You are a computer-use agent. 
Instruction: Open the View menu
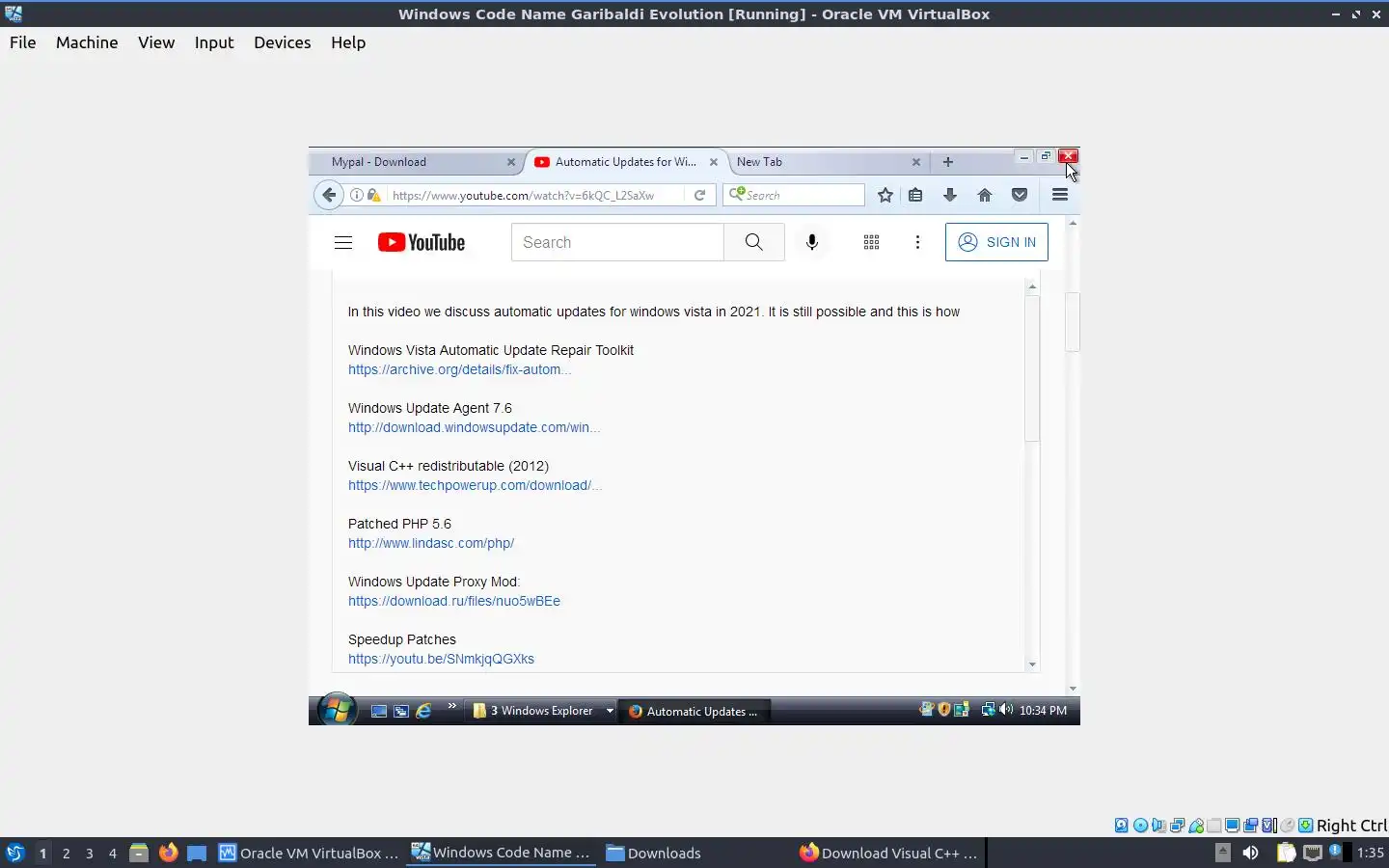click(156, 42)
